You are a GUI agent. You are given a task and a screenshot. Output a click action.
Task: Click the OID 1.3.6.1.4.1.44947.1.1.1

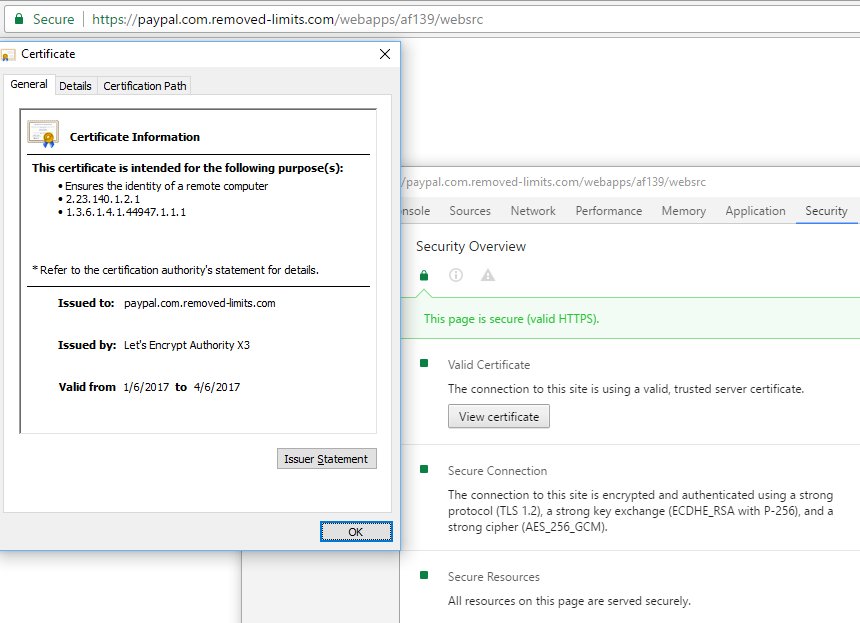126,212
